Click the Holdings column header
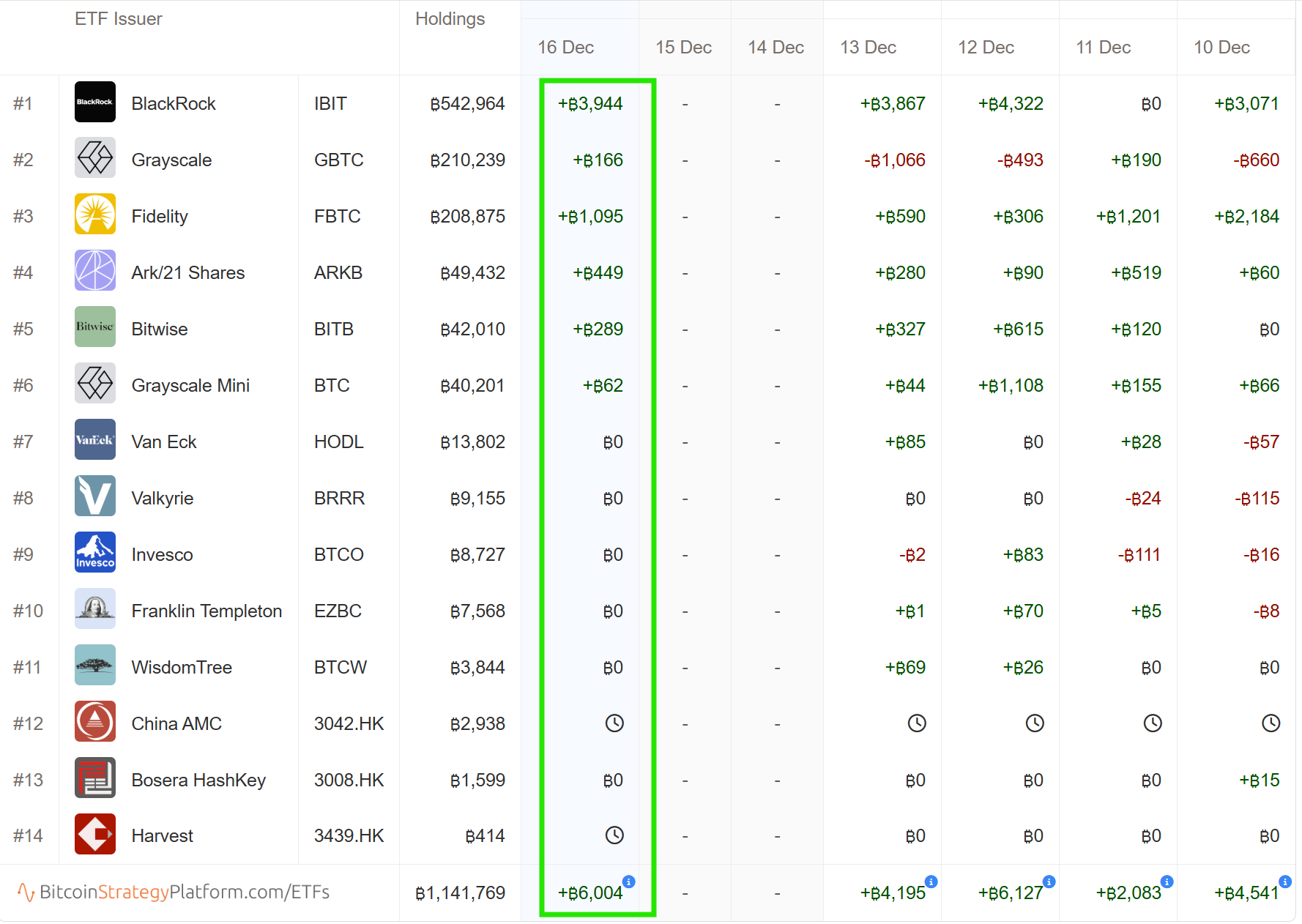Screen dimensions: 1302x924 450,19
